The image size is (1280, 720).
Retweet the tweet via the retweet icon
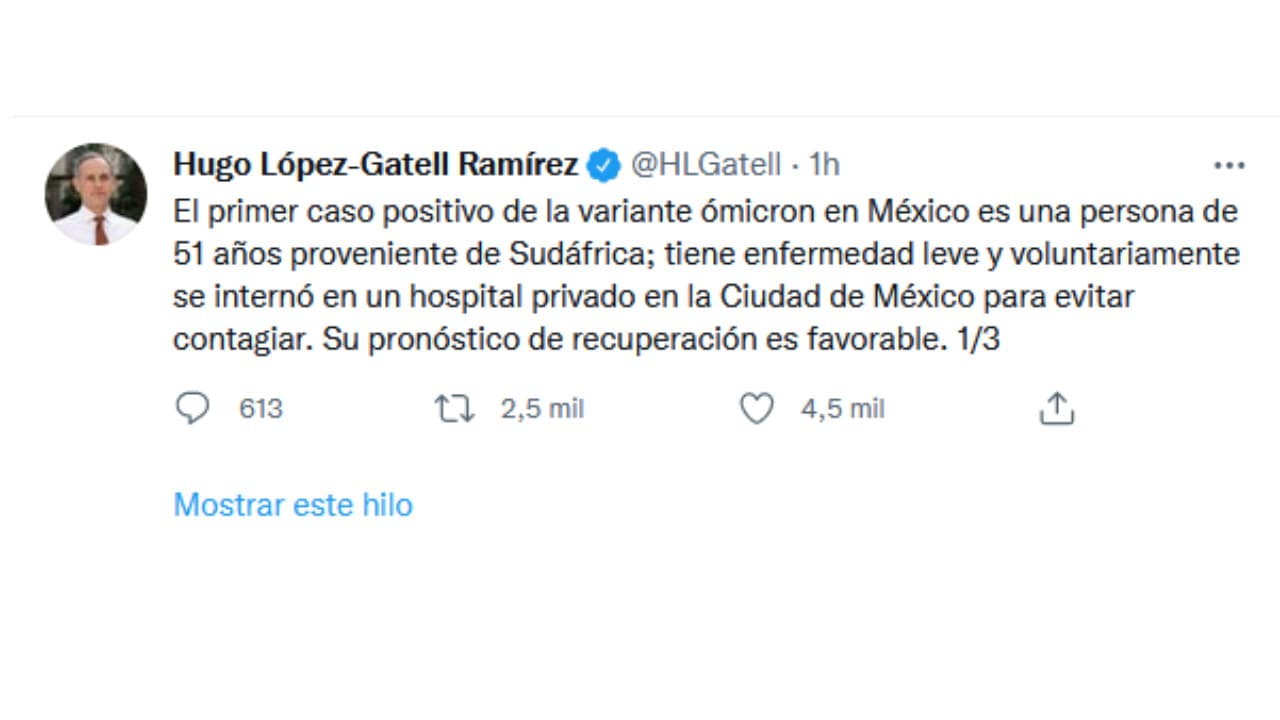[x=455, y=408]
